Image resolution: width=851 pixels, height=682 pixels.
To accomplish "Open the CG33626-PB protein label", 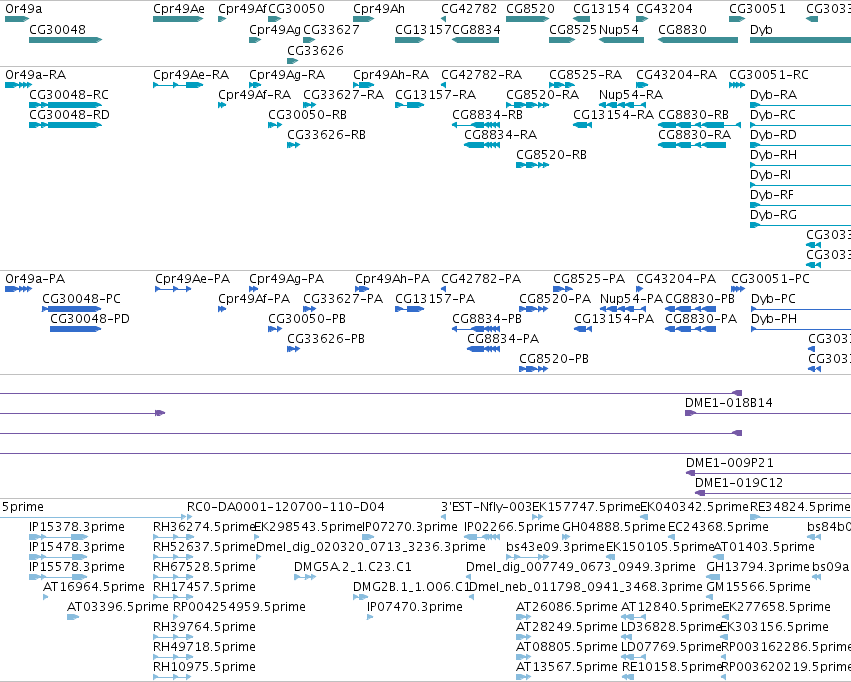I will tap(326, 339).
